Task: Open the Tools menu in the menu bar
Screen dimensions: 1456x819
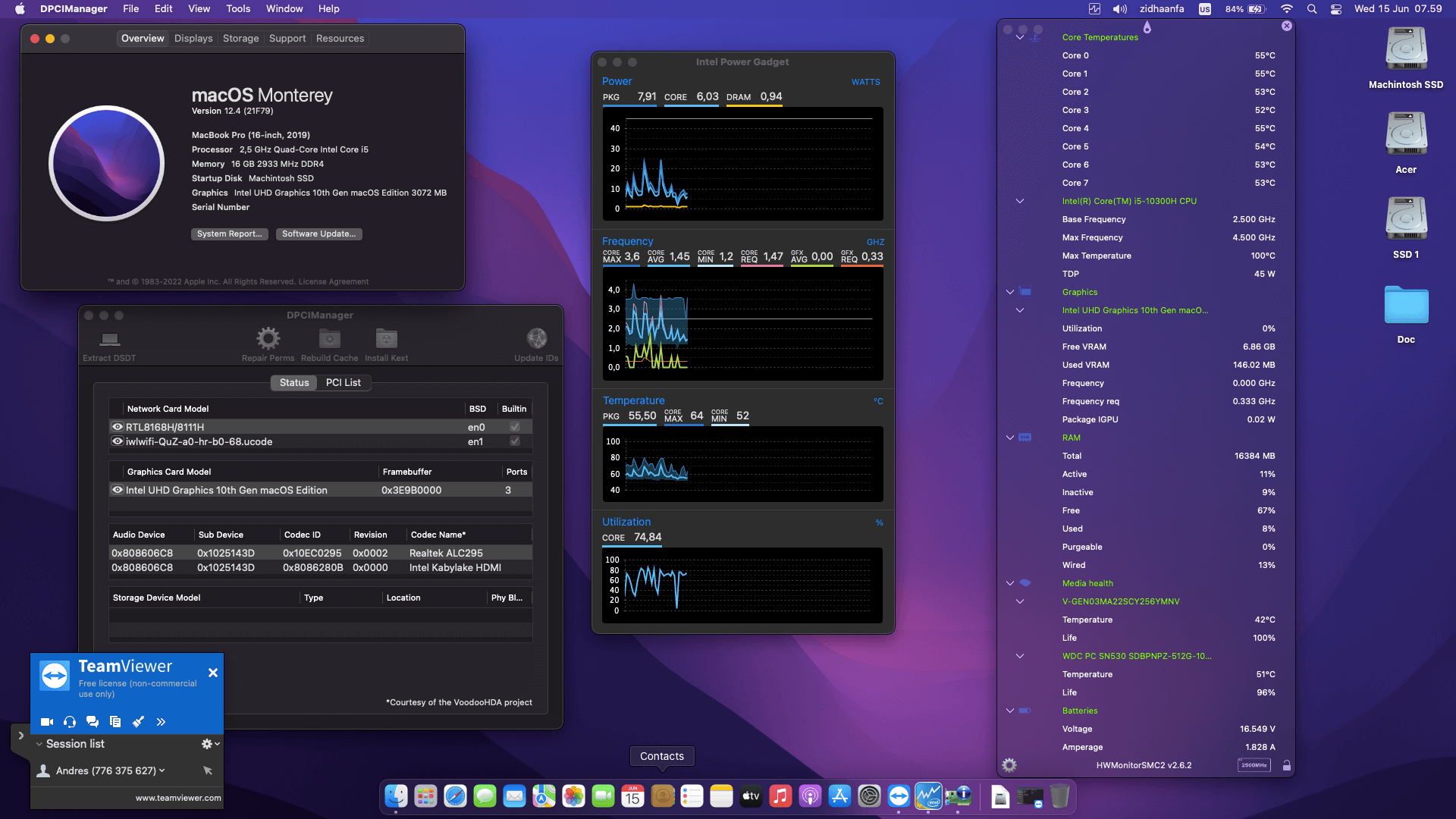Action: pyautogui.click(x=238, y=8)
